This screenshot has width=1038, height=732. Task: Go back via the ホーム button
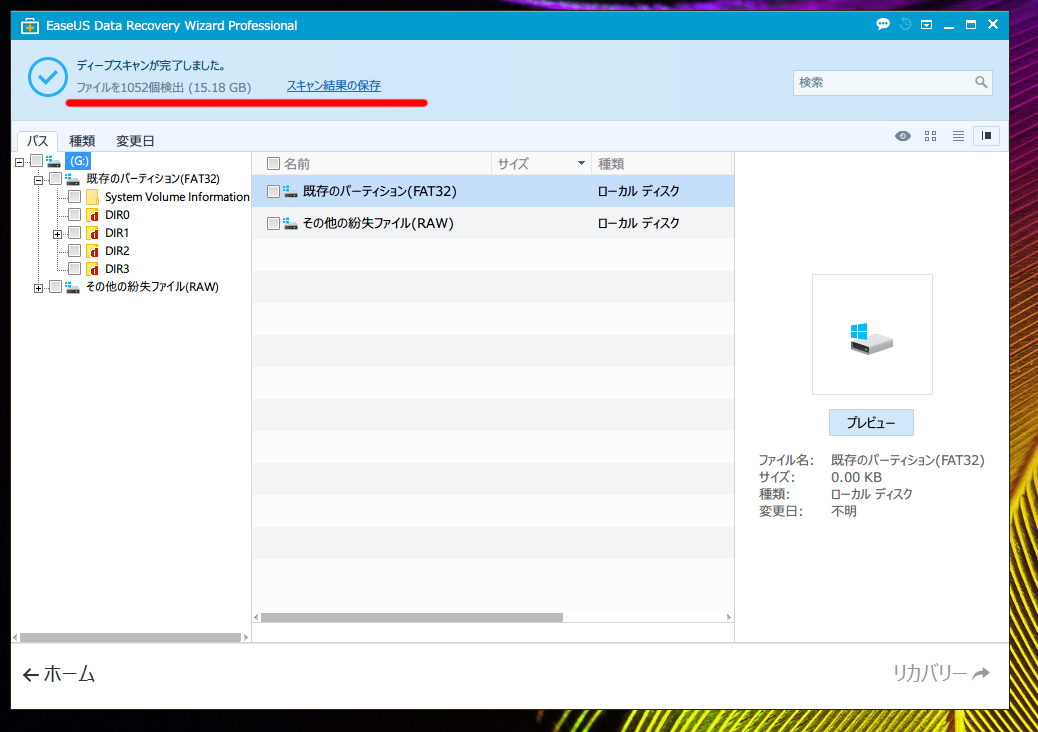[59, 674]
